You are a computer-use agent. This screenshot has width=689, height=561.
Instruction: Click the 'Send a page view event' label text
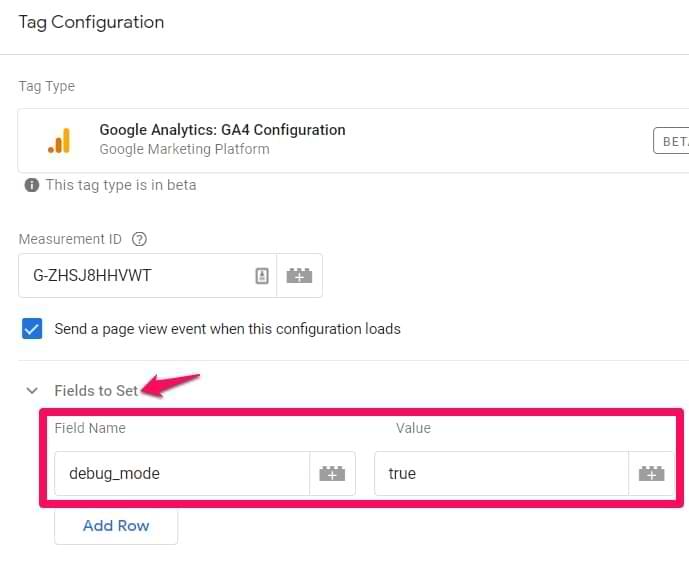(227, 329)
